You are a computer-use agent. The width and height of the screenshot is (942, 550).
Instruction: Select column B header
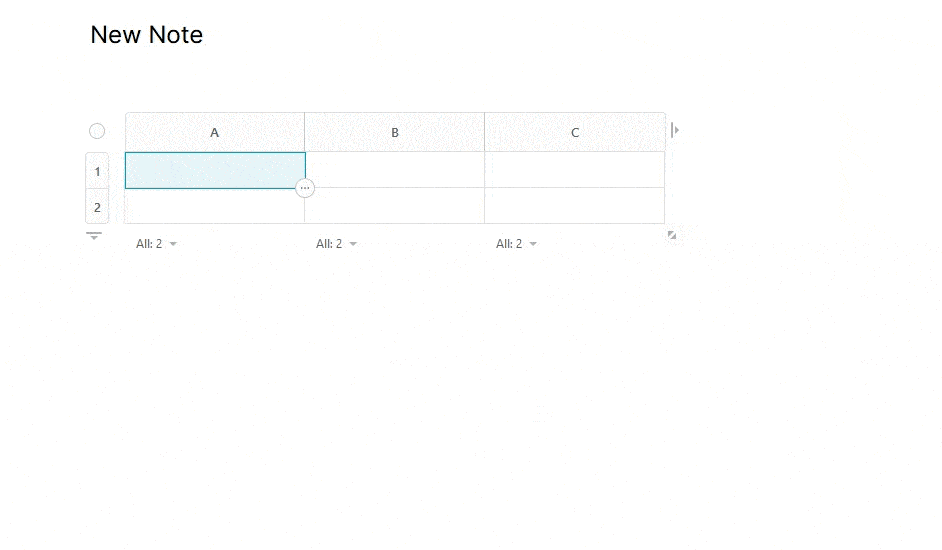point(395,132)
